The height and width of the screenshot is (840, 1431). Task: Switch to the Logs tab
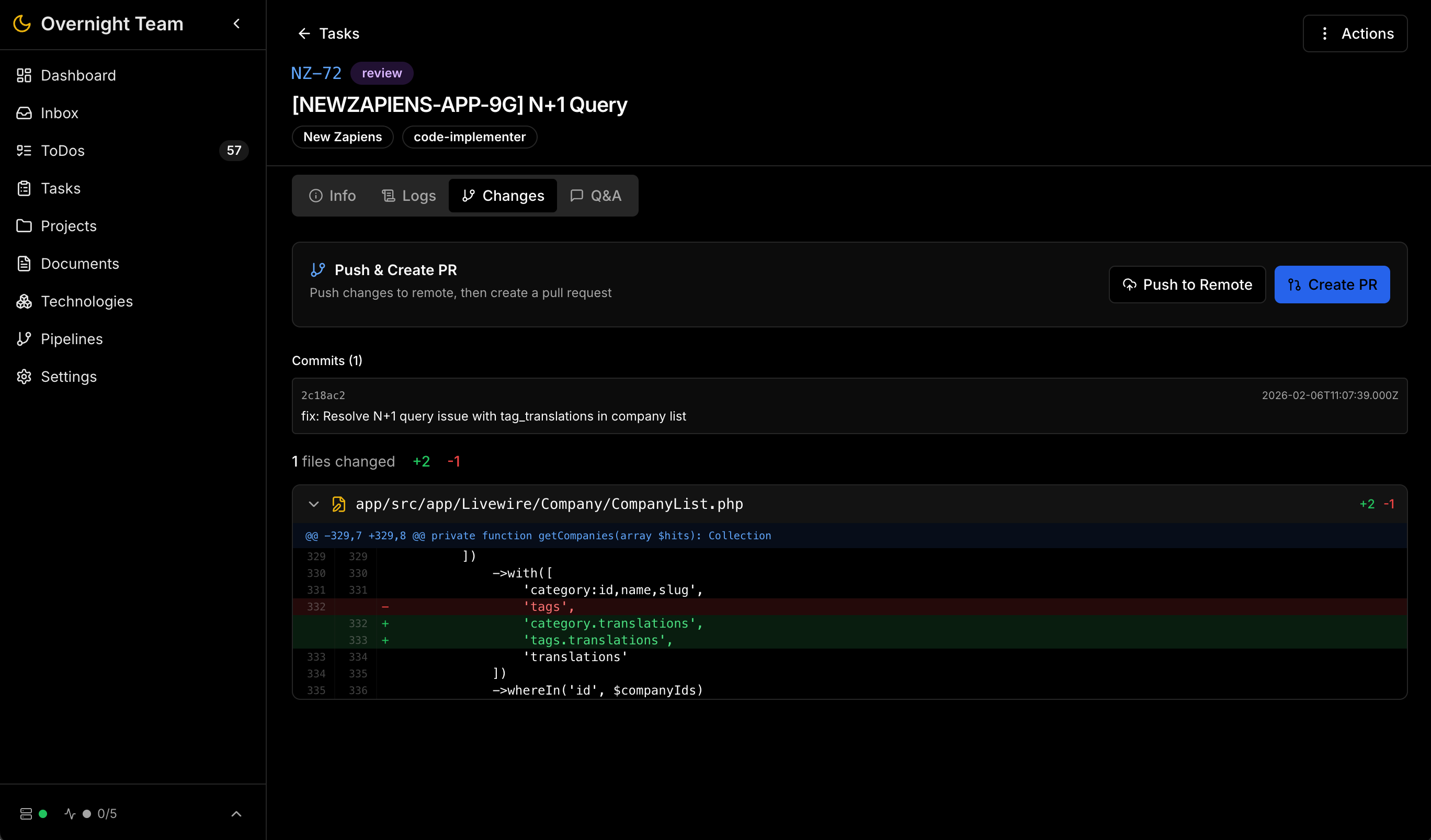[409, 196]
